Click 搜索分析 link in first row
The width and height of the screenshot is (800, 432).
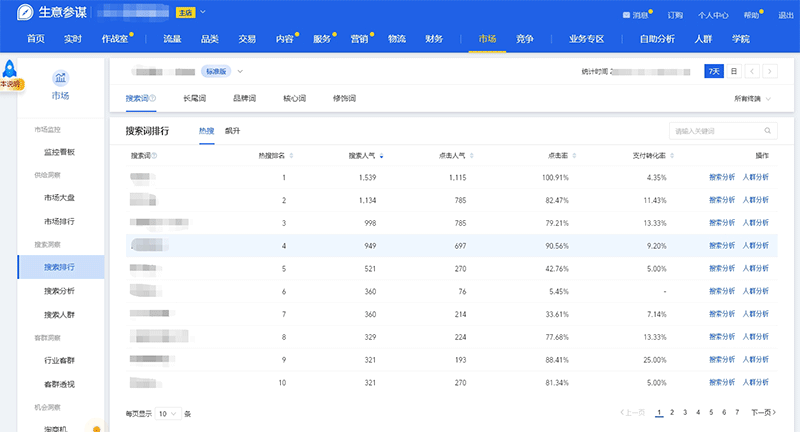point(721,177)
